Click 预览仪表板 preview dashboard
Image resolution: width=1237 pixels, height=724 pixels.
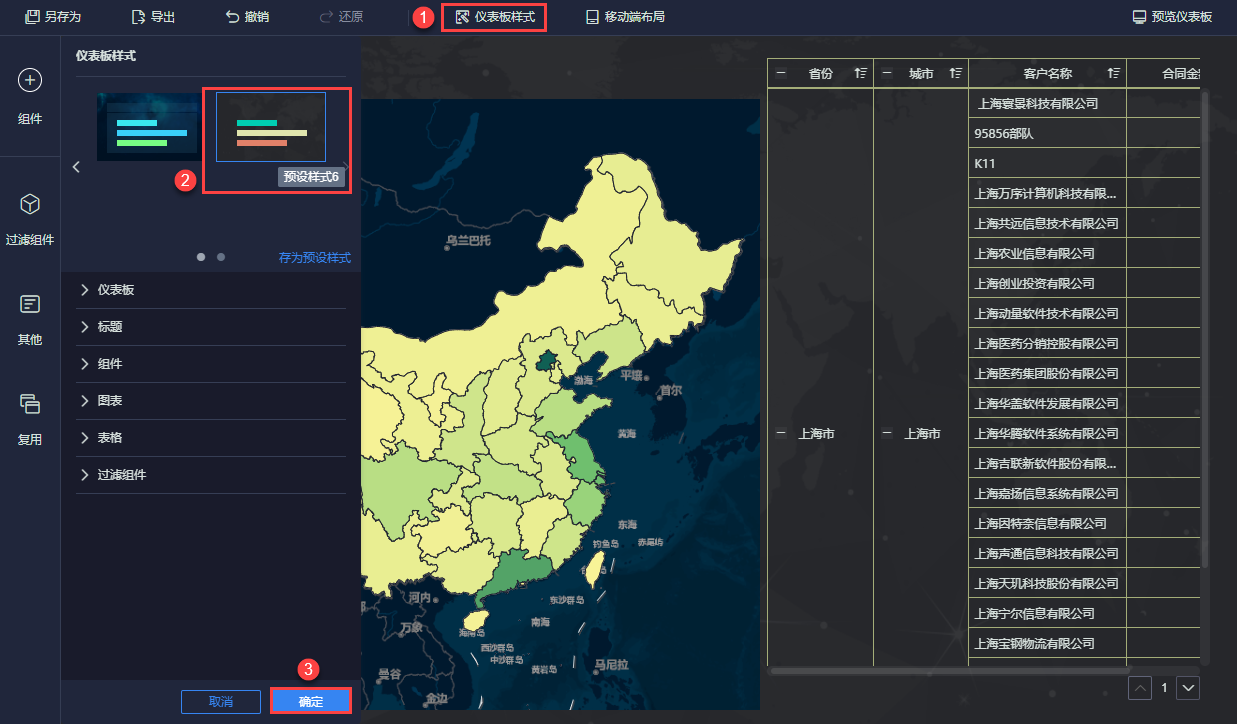[x=1172, y=17]
